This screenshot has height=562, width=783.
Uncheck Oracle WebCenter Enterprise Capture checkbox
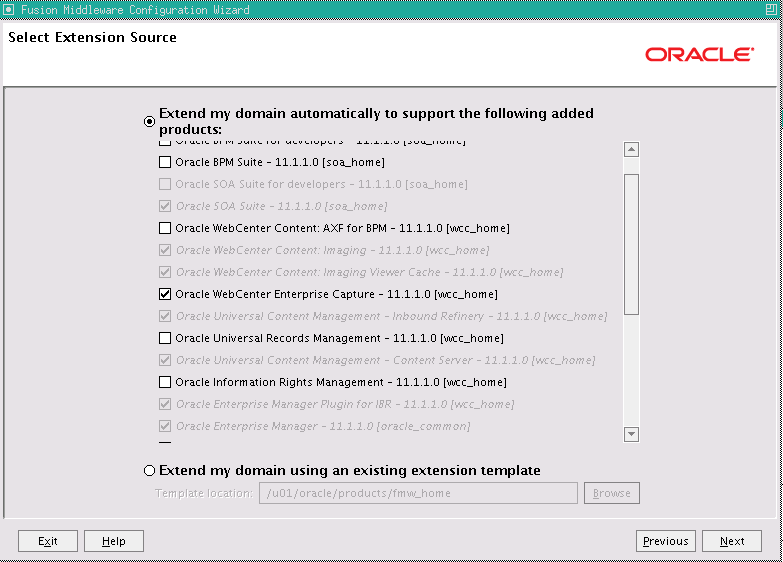tap(165, 294)
